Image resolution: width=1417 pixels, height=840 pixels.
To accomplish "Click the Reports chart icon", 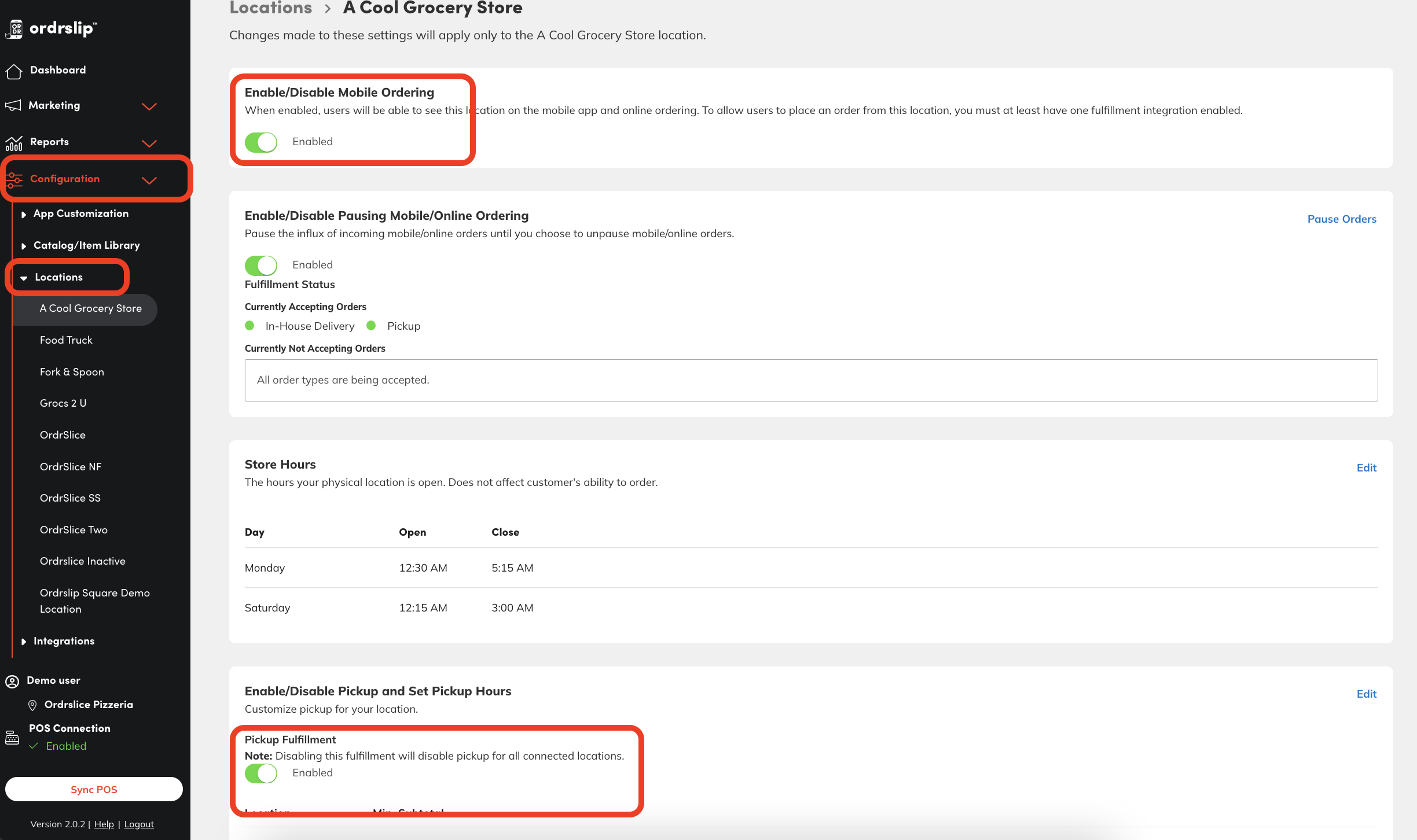I will 13,142.
